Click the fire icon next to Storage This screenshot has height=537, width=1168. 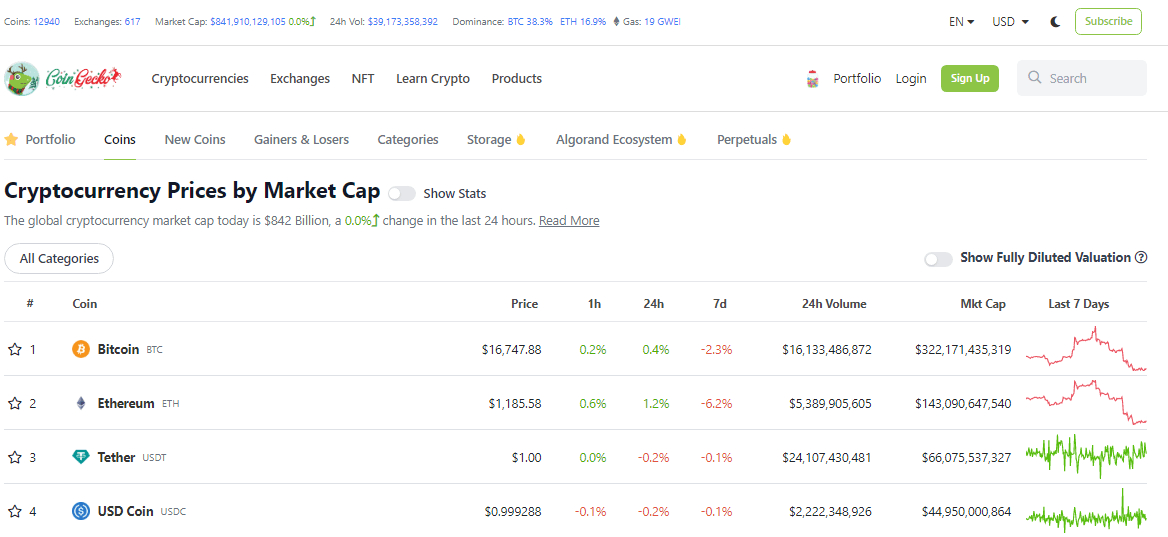tap(521, 139)
